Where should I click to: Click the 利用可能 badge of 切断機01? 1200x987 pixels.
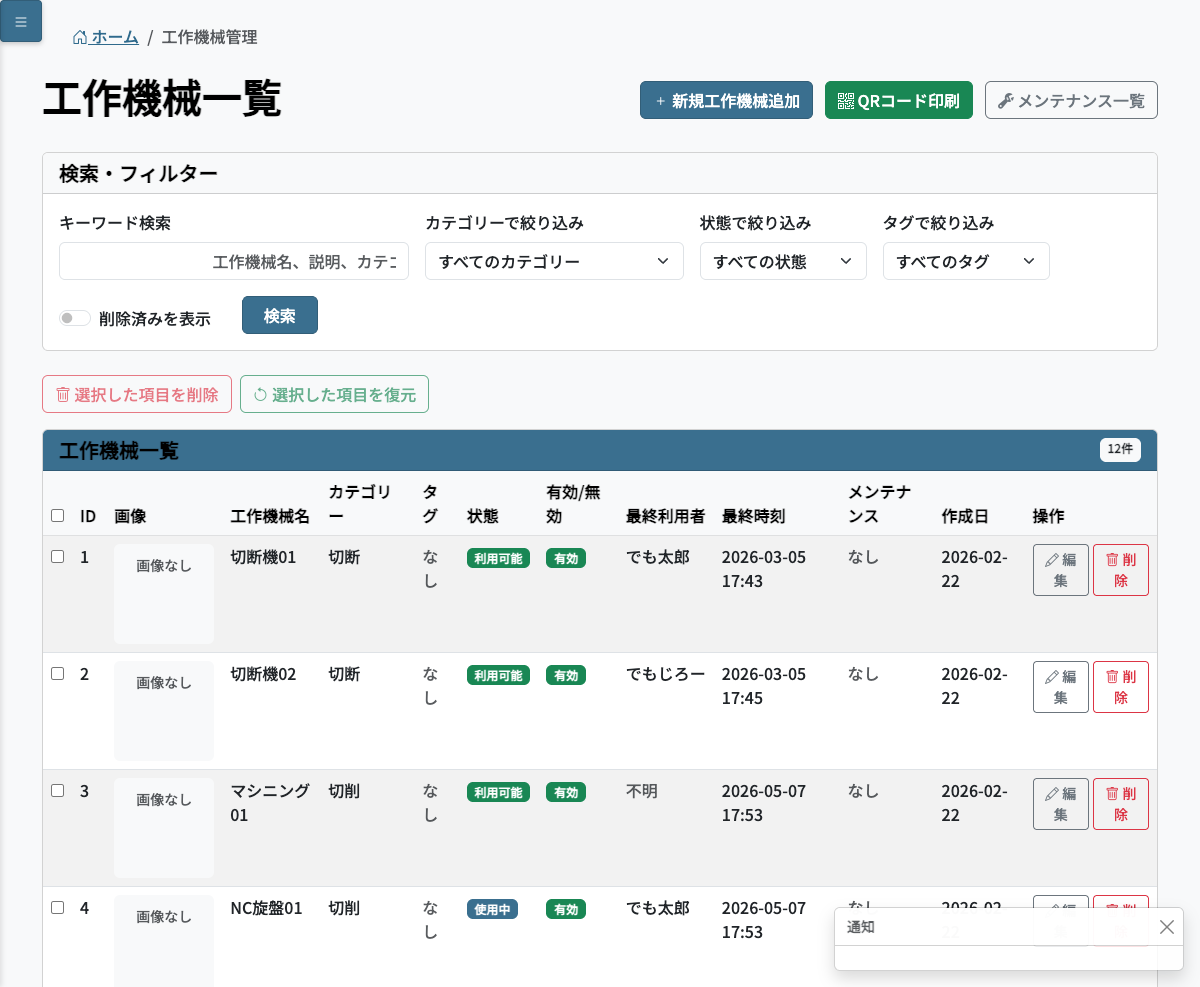(x=498, y=558)
